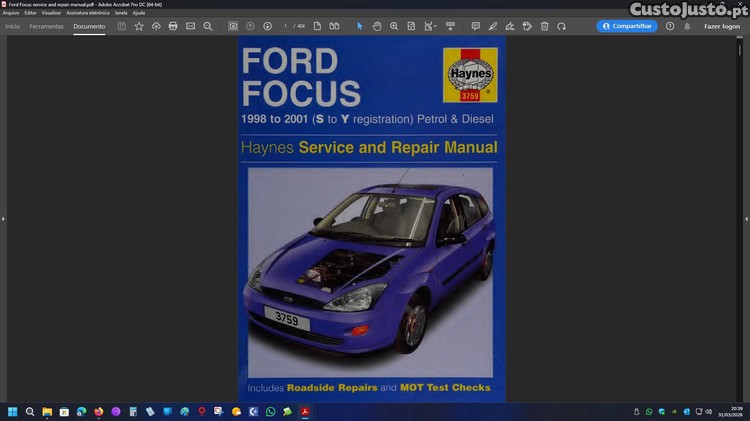Click the Fazer logon link
The height and width of the screenshot is (421, 750).
721,26
